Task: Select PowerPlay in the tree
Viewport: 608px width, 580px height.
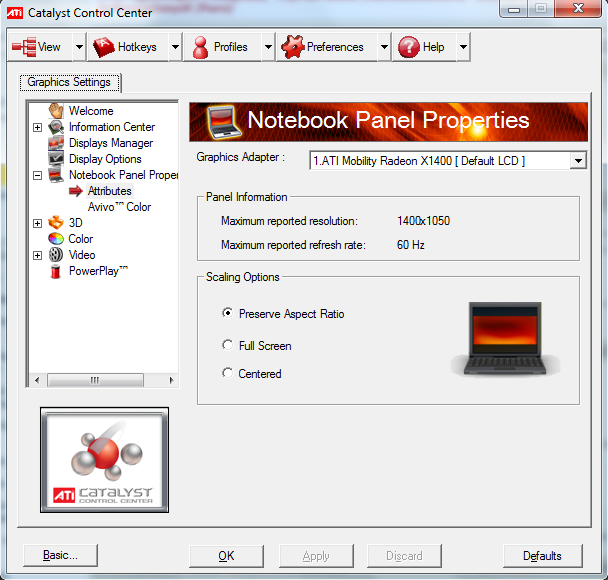Action: (98, 271)
